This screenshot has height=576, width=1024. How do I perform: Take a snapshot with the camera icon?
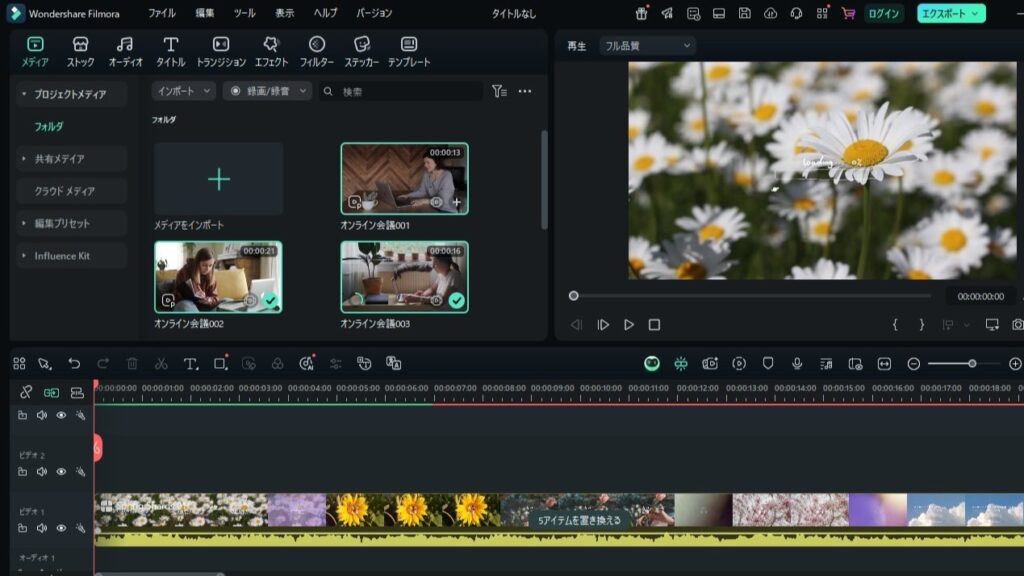(1017, 325)
